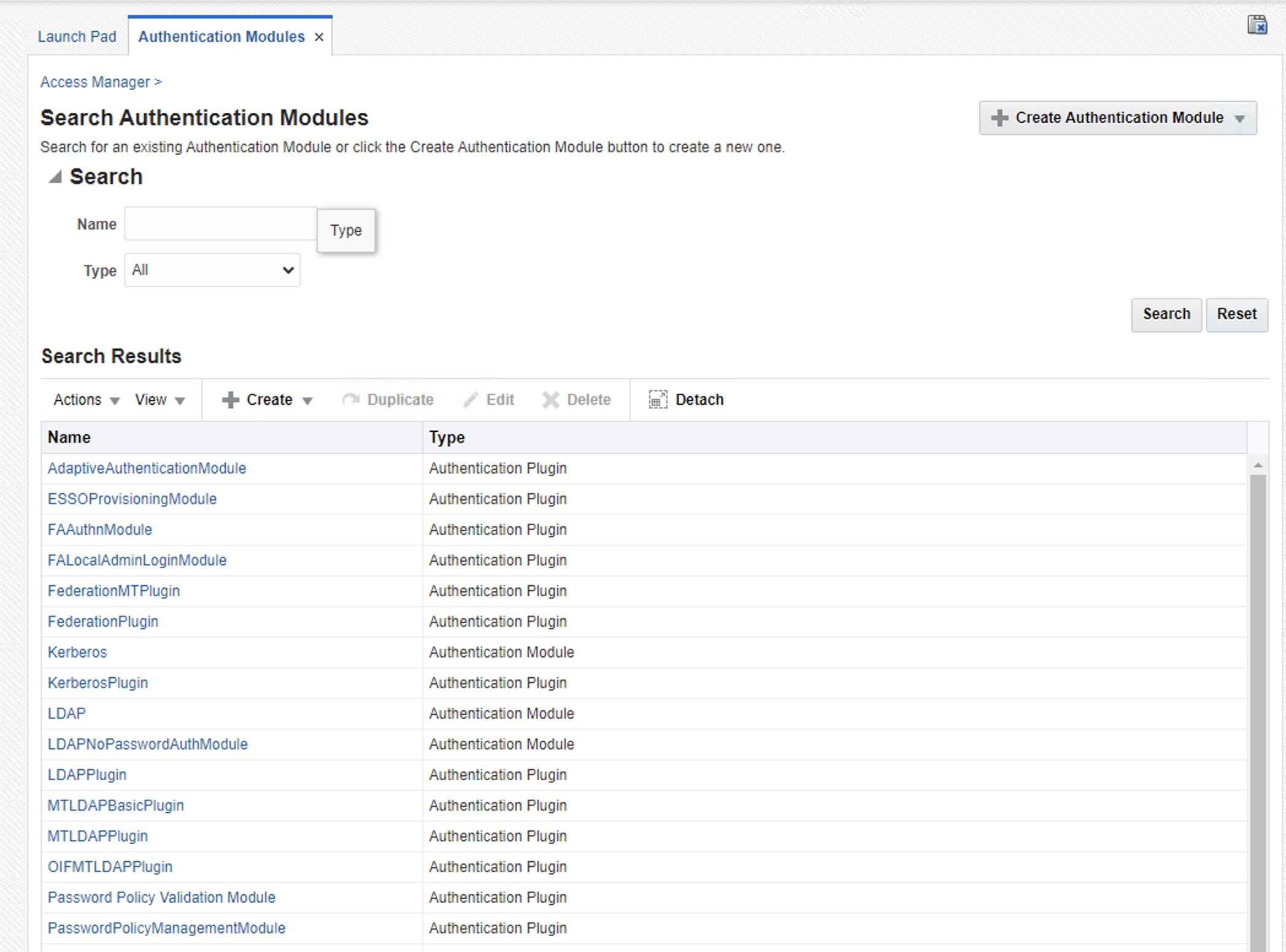
Task: Collapse the Search section triangle
Action: click(x=55, y=177)
